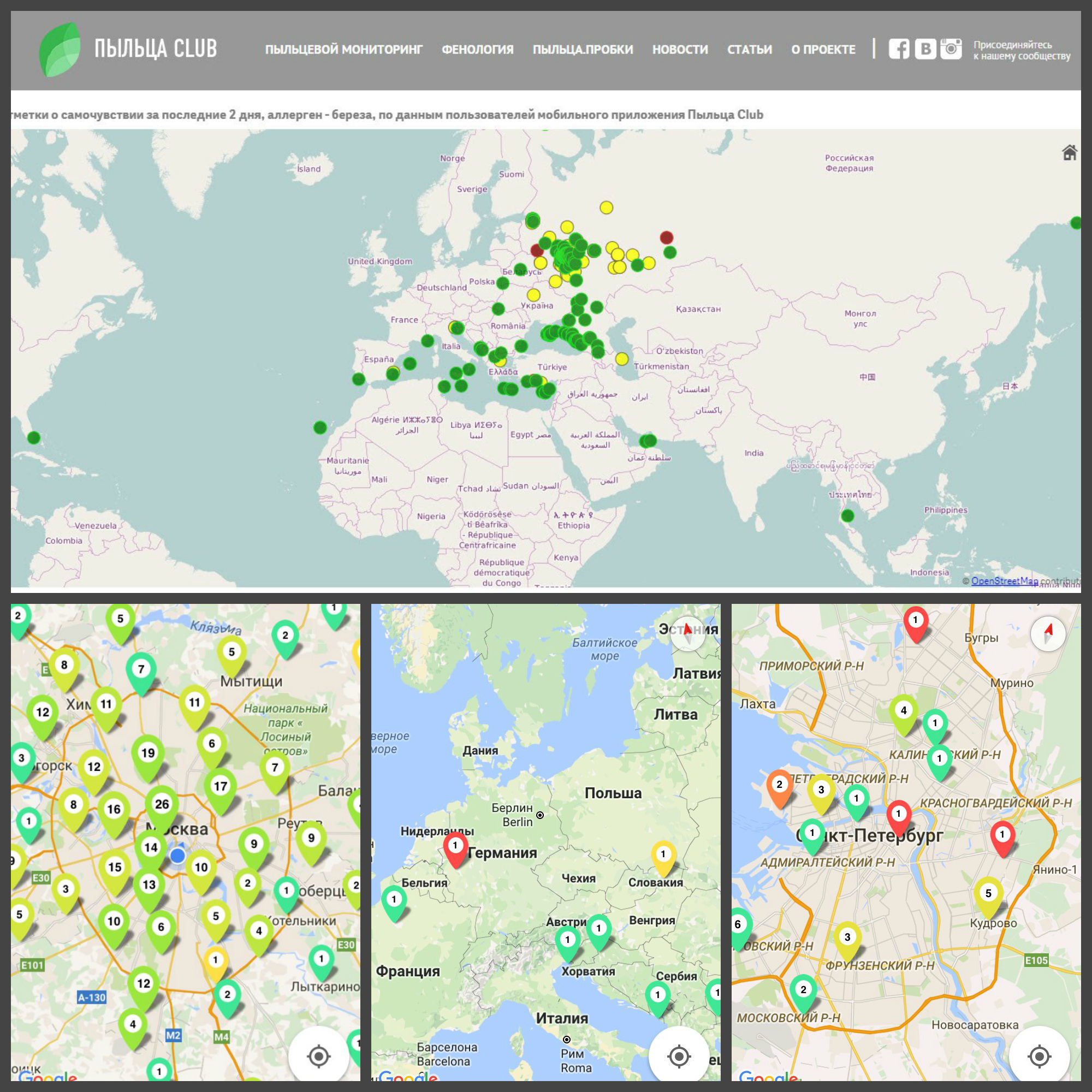
Task: Click the 'Российская Федерация' map label
Action: coord(849,163)
